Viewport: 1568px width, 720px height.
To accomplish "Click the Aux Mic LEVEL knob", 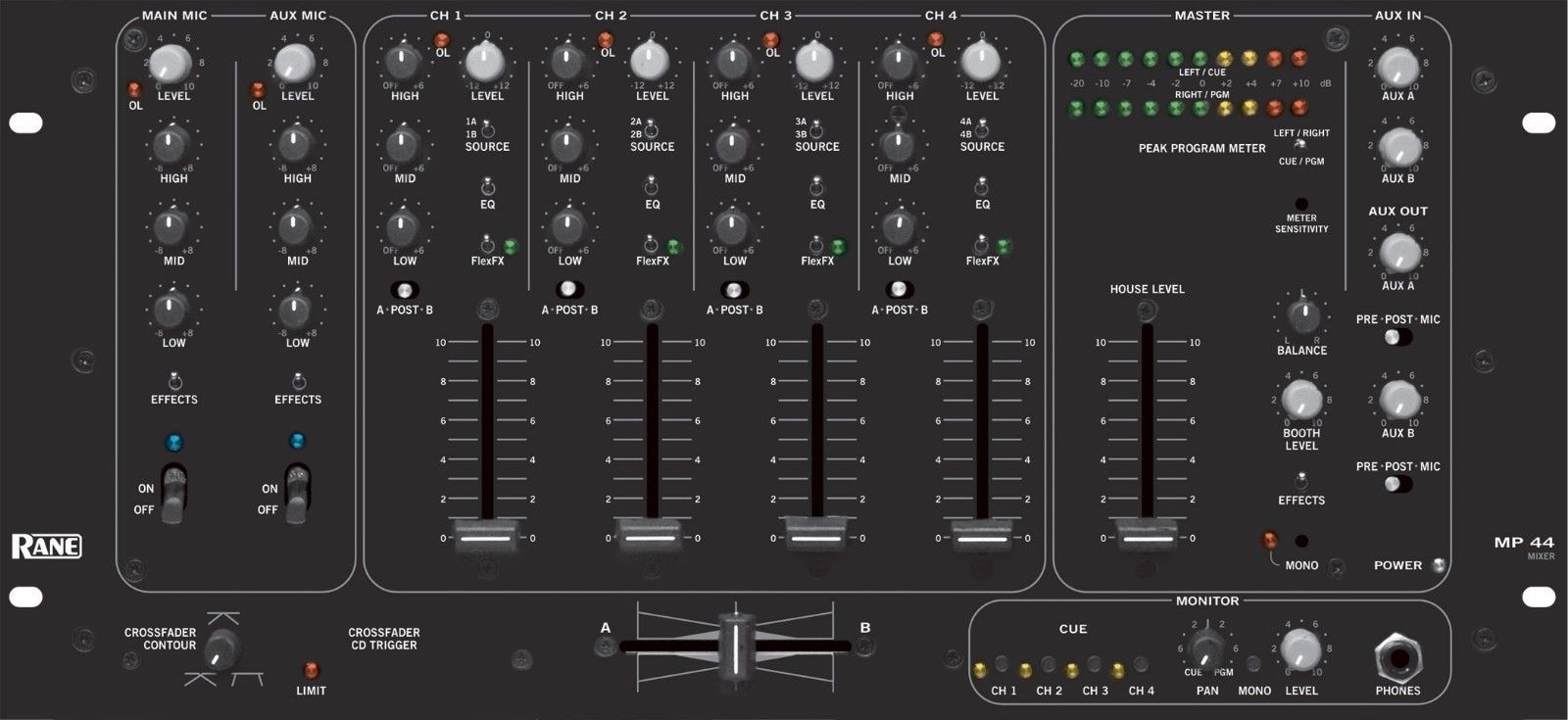I will click(x=295, y=64).
